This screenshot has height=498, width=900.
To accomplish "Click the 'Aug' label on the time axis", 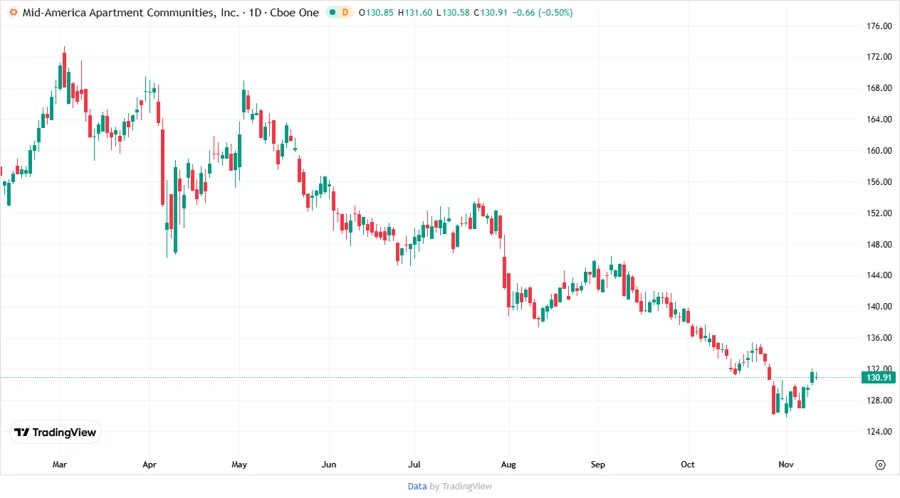I will click(509, 464).
